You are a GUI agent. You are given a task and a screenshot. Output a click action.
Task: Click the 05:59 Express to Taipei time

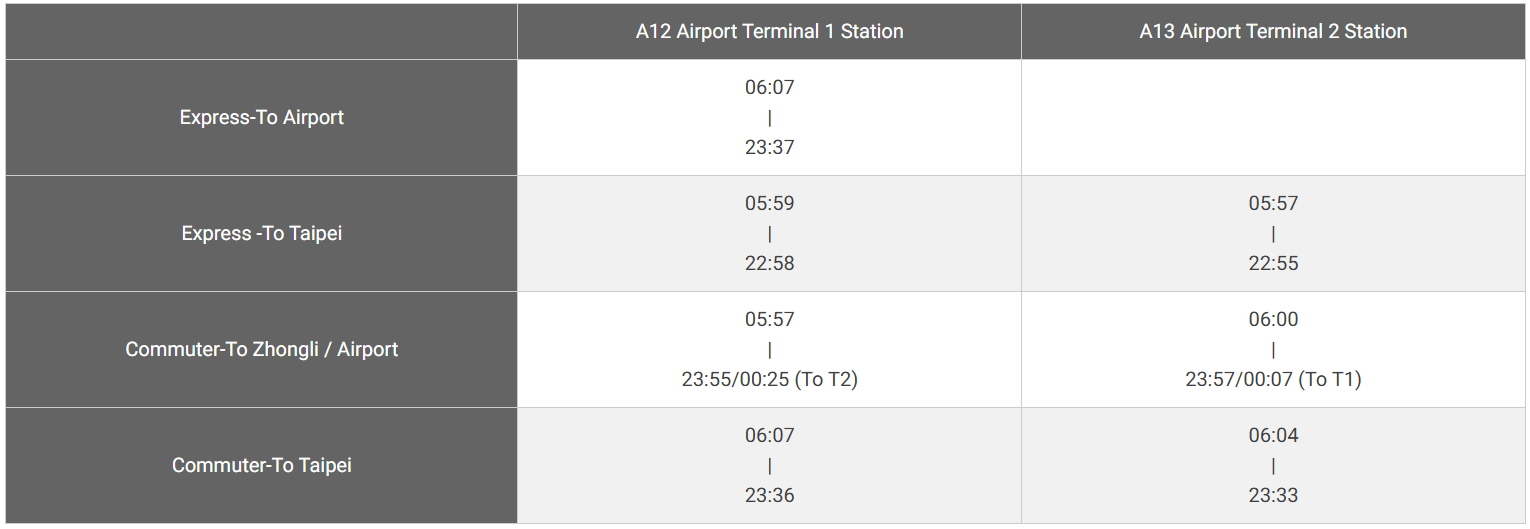pyautogui.click(x=769, y=203)
